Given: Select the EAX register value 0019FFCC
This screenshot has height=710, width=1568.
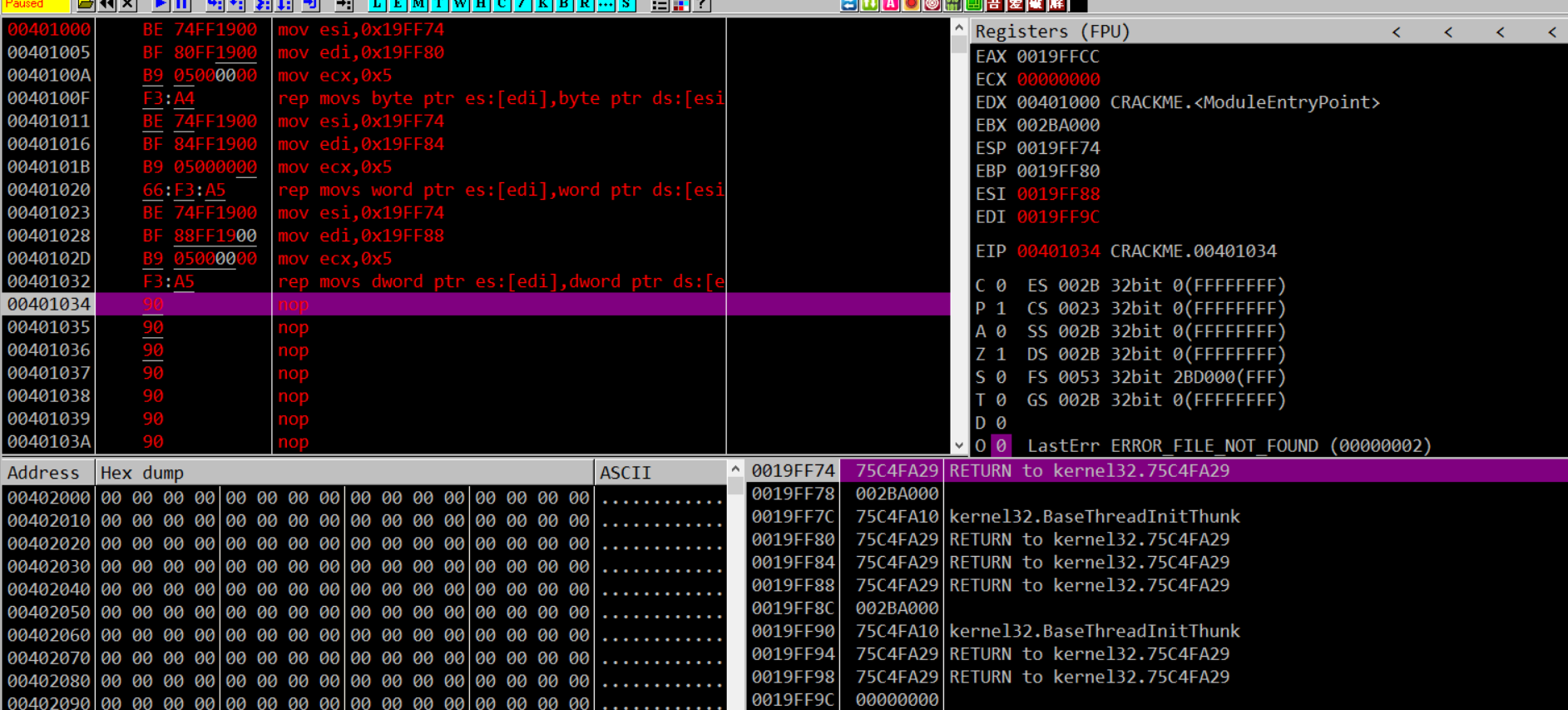Looking at the screenshot, I should coord(1058,57).
